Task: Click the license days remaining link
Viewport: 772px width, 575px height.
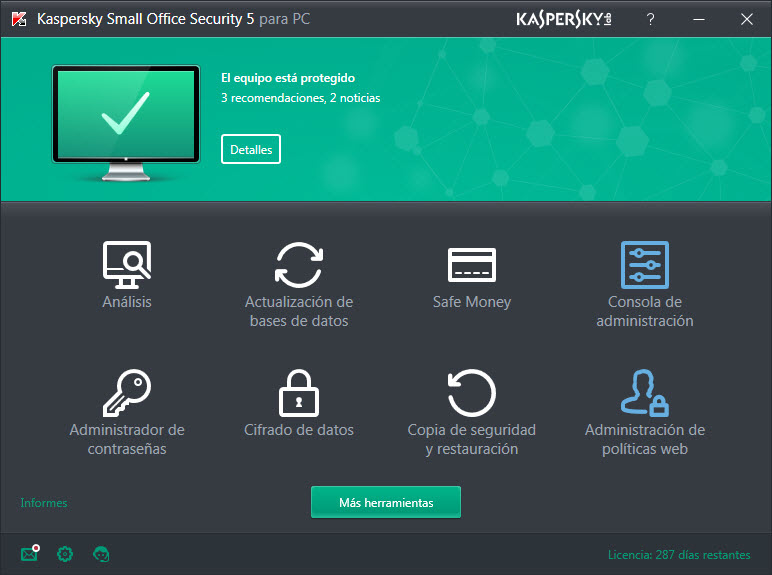Action: coord(678,554)
